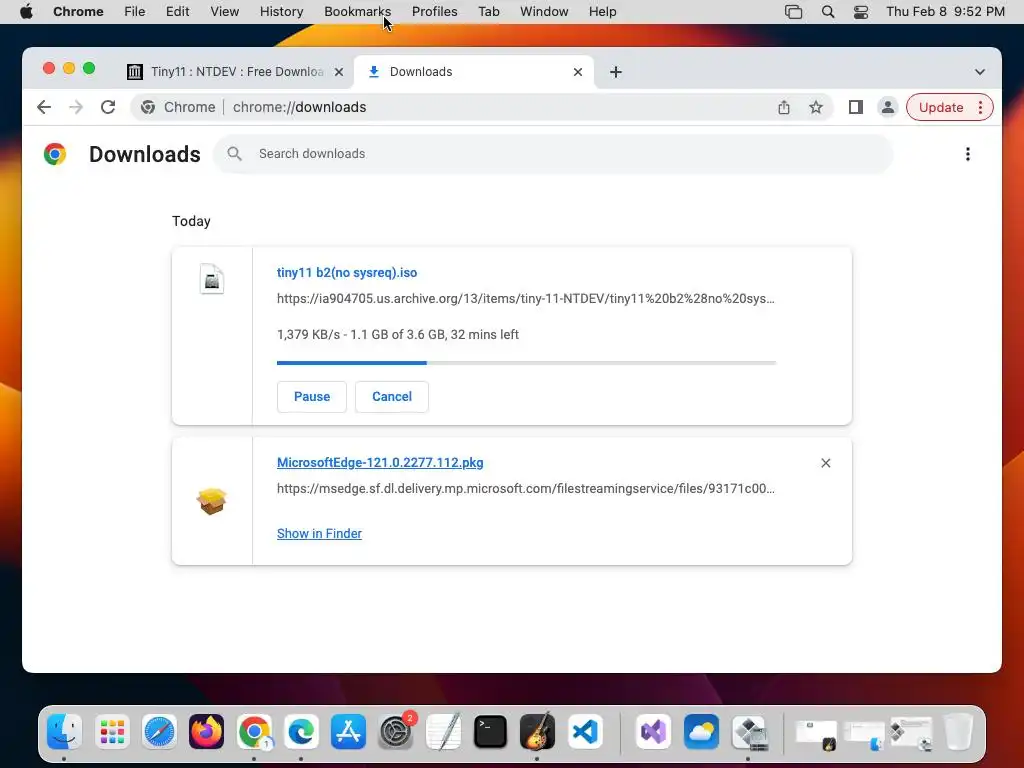This screenshot has width=1024, height=768.
Task: Open the Tab menu
Action: click(x=488, y=12)
